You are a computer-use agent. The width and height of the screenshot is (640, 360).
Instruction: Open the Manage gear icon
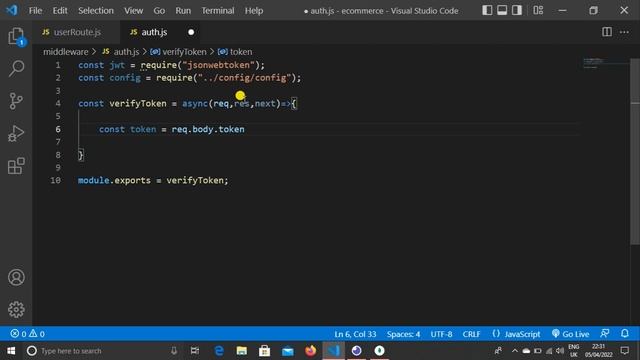(x=16, y=309)
